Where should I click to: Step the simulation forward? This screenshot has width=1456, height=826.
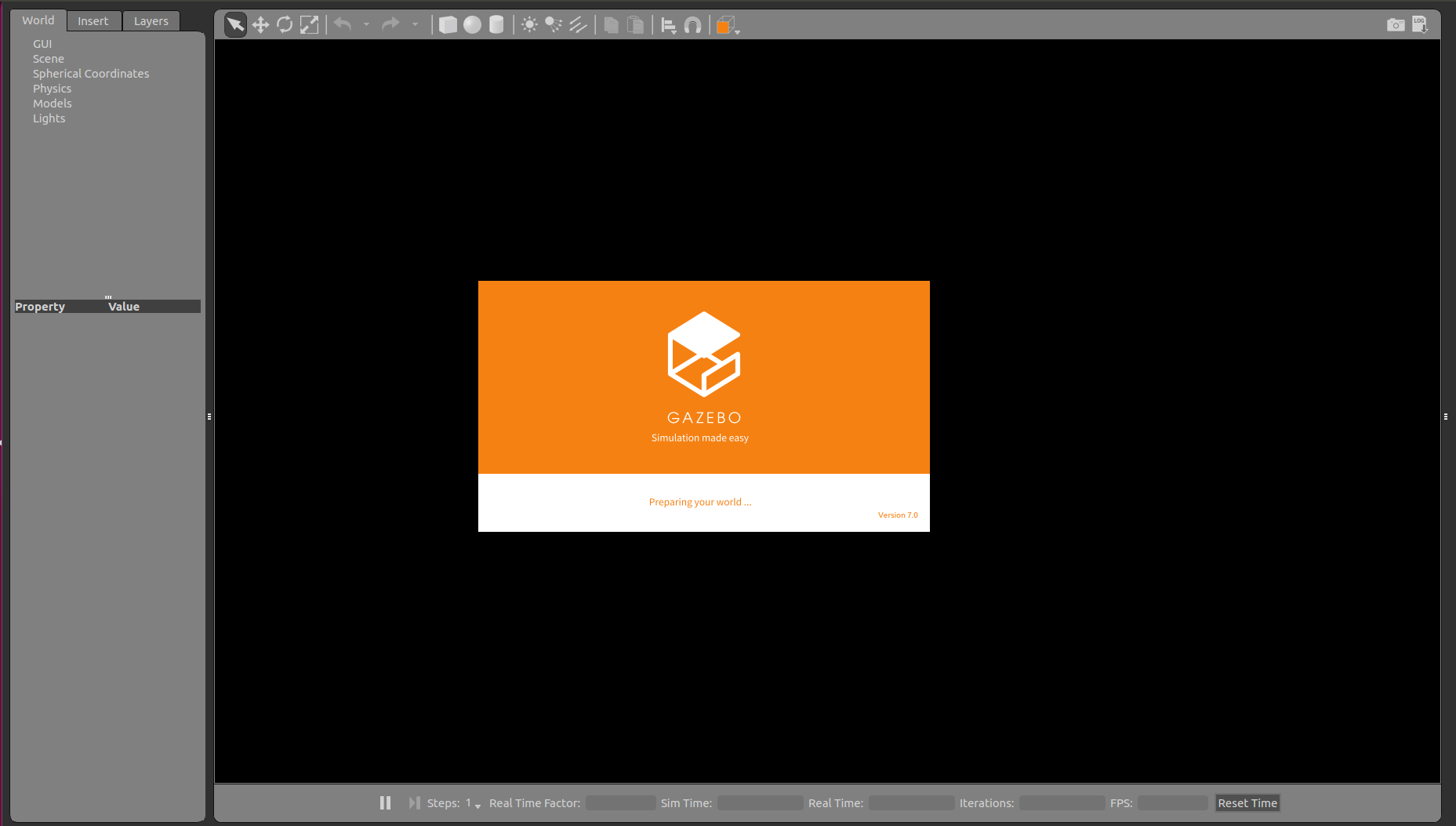[414, 802]
